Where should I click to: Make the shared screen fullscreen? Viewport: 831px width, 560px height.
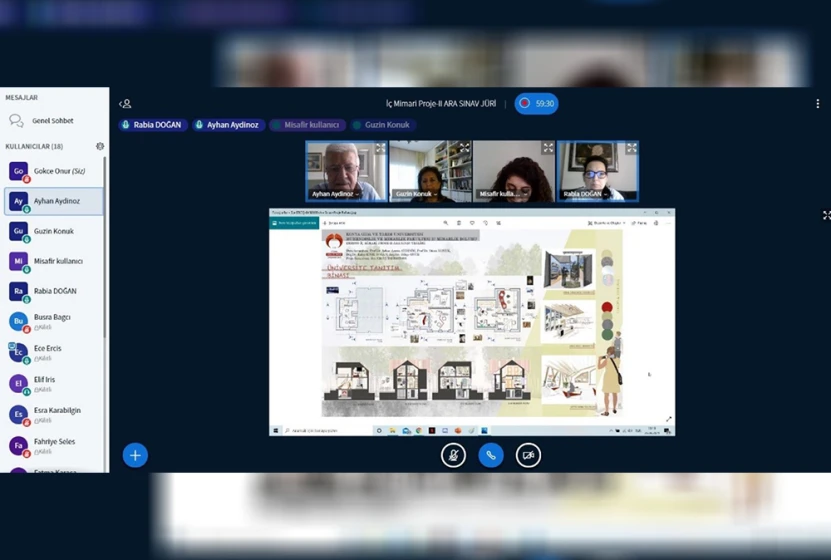[826, 215]
